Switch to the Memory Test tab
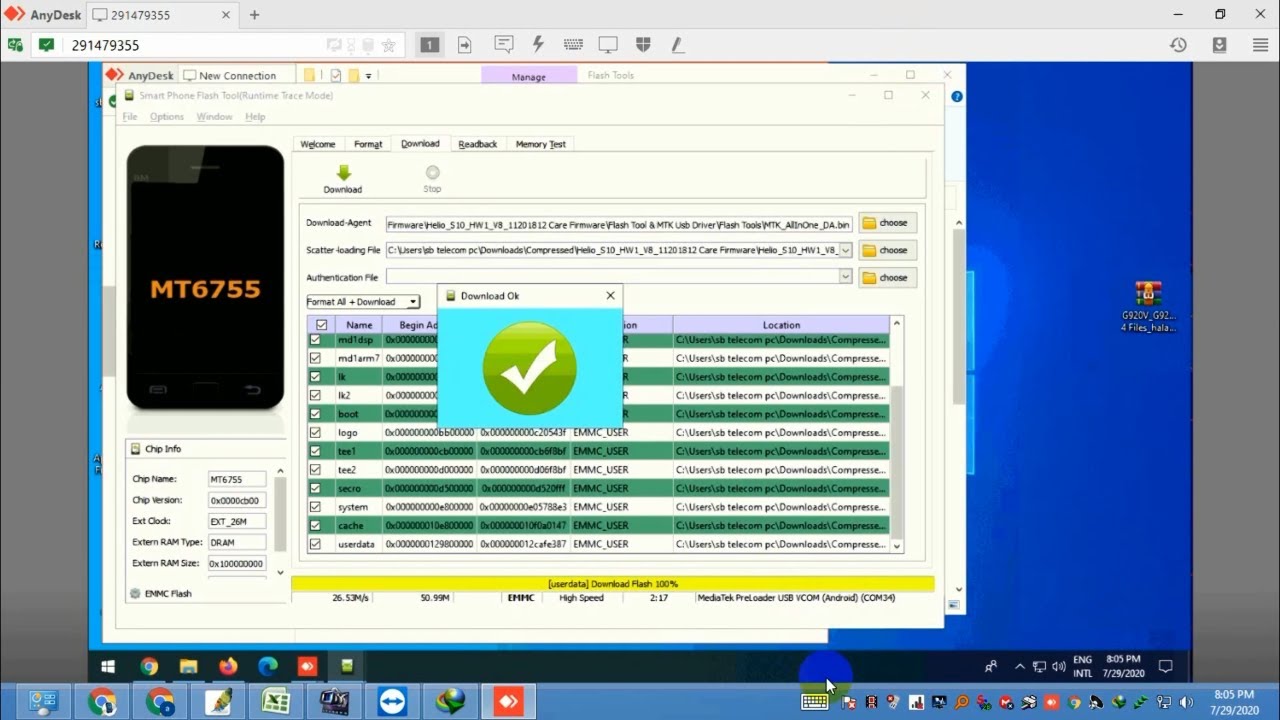 [x=540, y=144]
